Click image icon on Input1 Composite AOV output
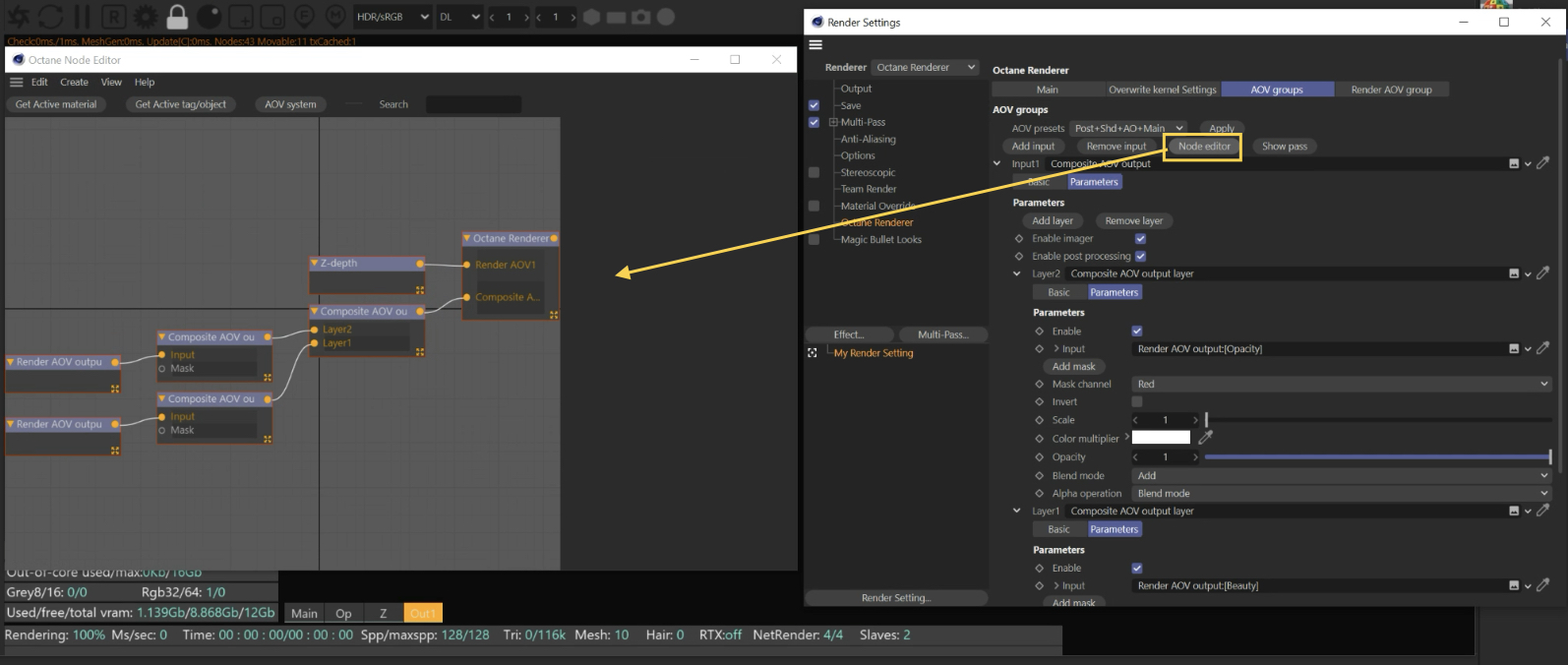The height and width of the screenshot is (665, 1568). click(1514, 164)
